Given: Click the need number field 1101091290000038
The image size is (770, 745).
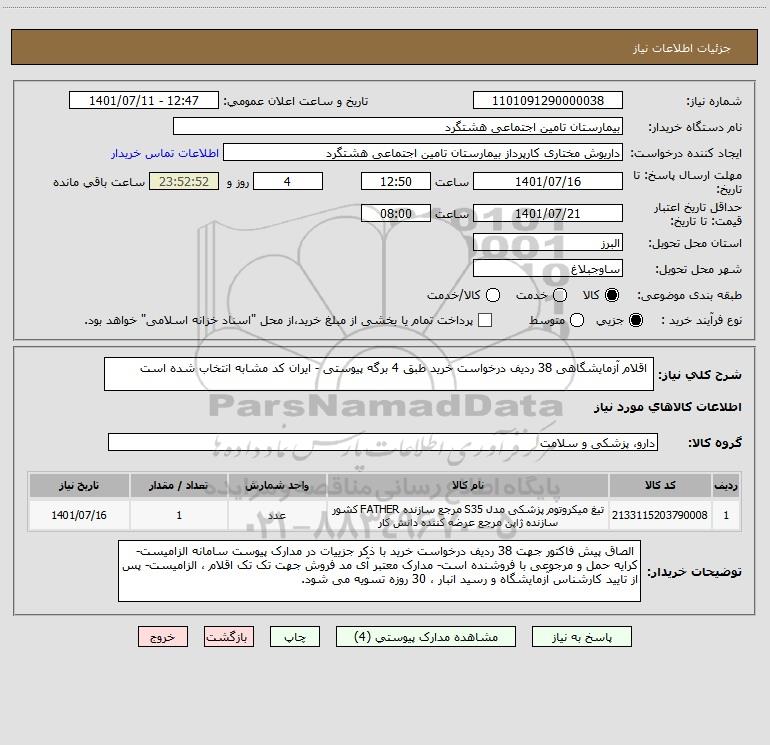Looking at the screenshot, I should click(548, 101).
